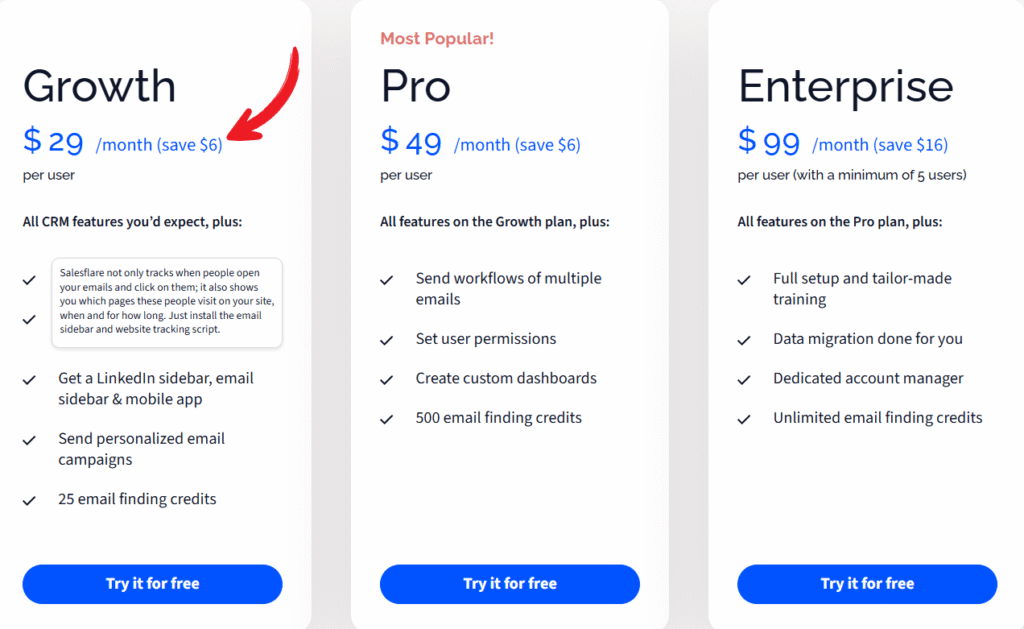This screenshot has height=629, width=1024.
Task: Click the checkmark beside 'Create custom dashboards'
Action: pyautogui.click(x=386, y=379)
